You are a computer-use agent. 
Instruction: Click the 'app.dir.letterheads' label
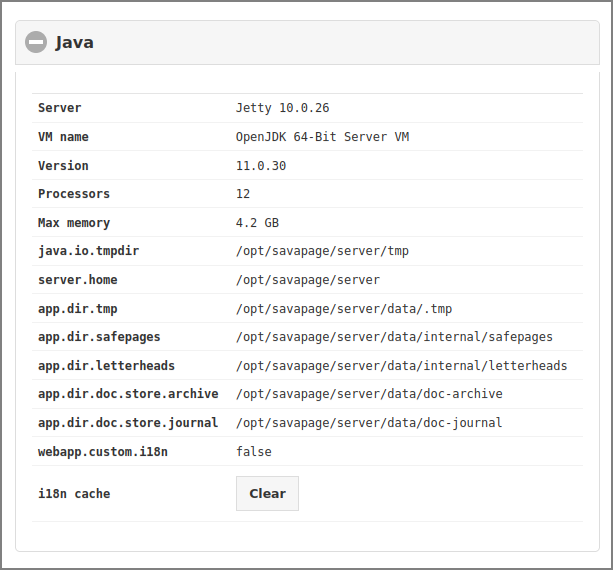(x=106, y=366)
